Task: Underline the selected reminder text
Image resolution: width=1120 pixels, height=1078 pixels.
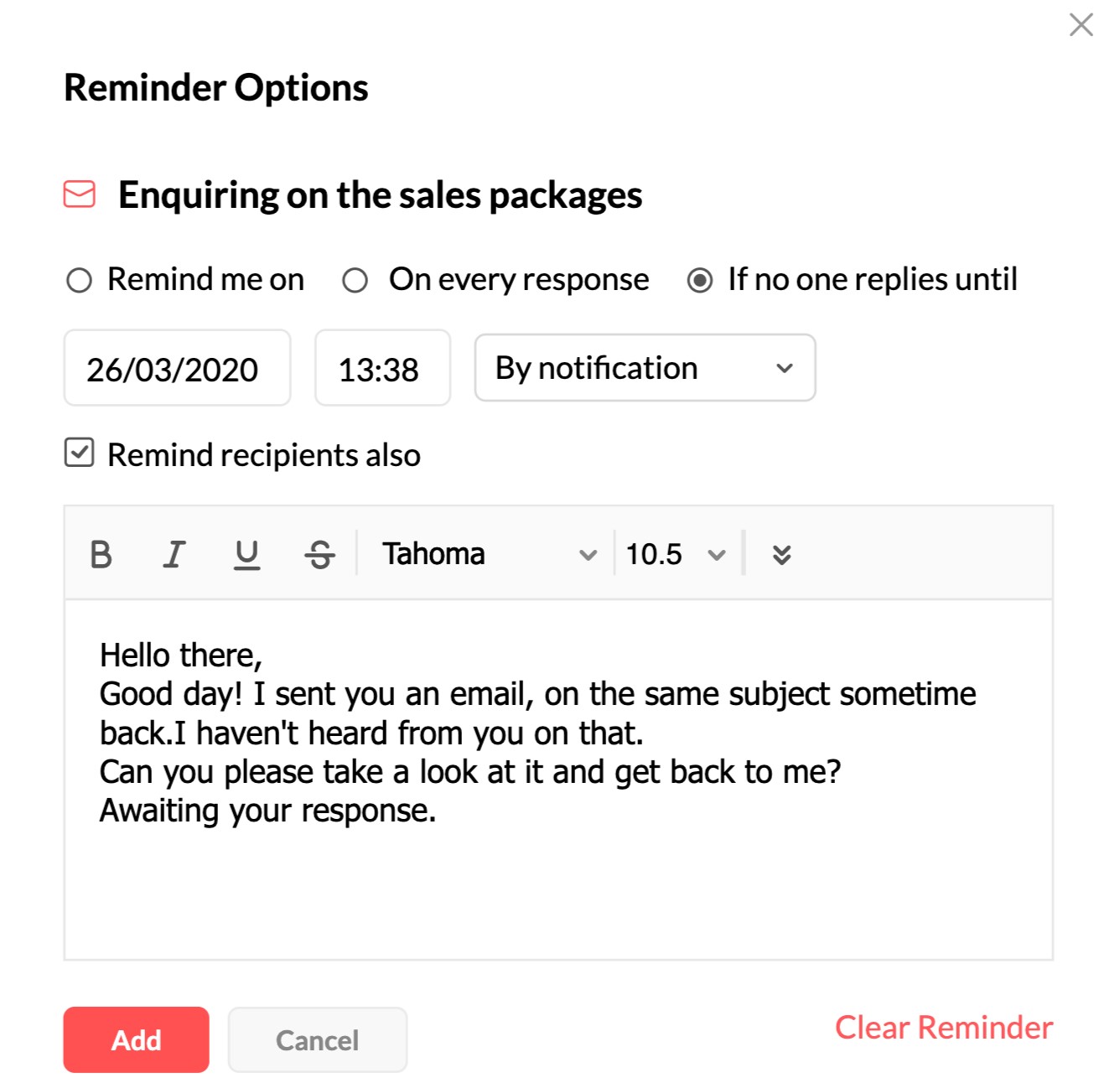Action: 246,553
